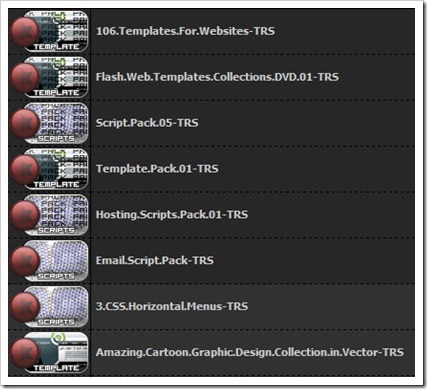Select the 3.CSS.Horizontal.Menus-TRS title
Image resolution: width=427 pixels, height=389 pixels.
tap(172, 306)
